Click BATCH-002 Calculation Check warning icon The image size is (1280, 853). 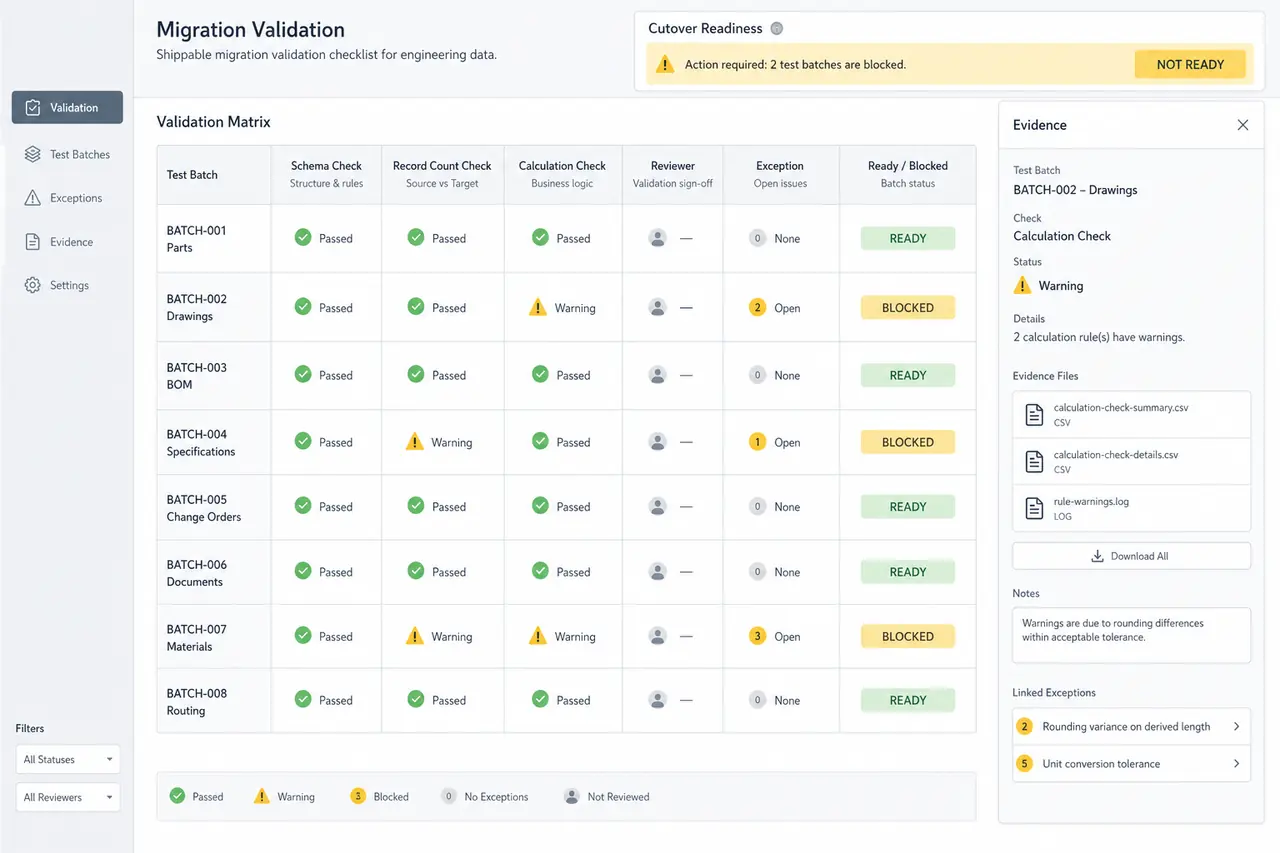538,307
